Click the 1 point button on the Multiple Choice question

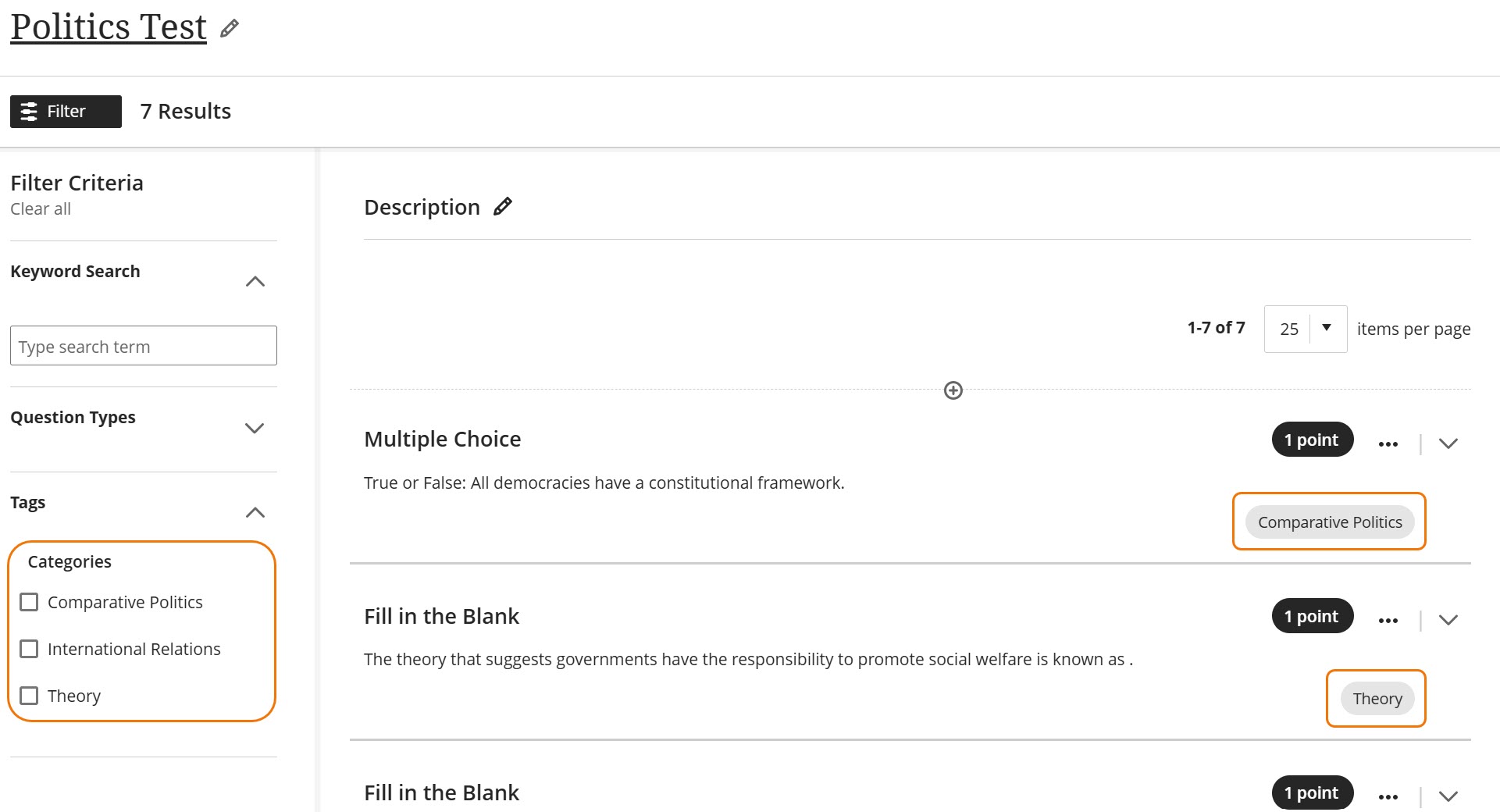tap(1311, 439)
